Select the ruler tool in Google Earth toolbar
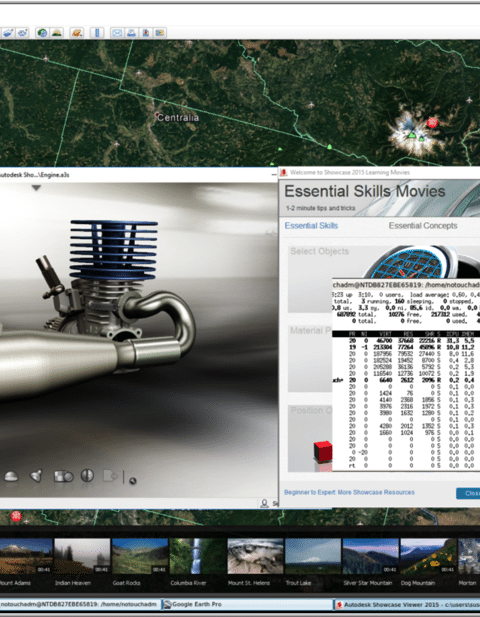 (97, 33)
